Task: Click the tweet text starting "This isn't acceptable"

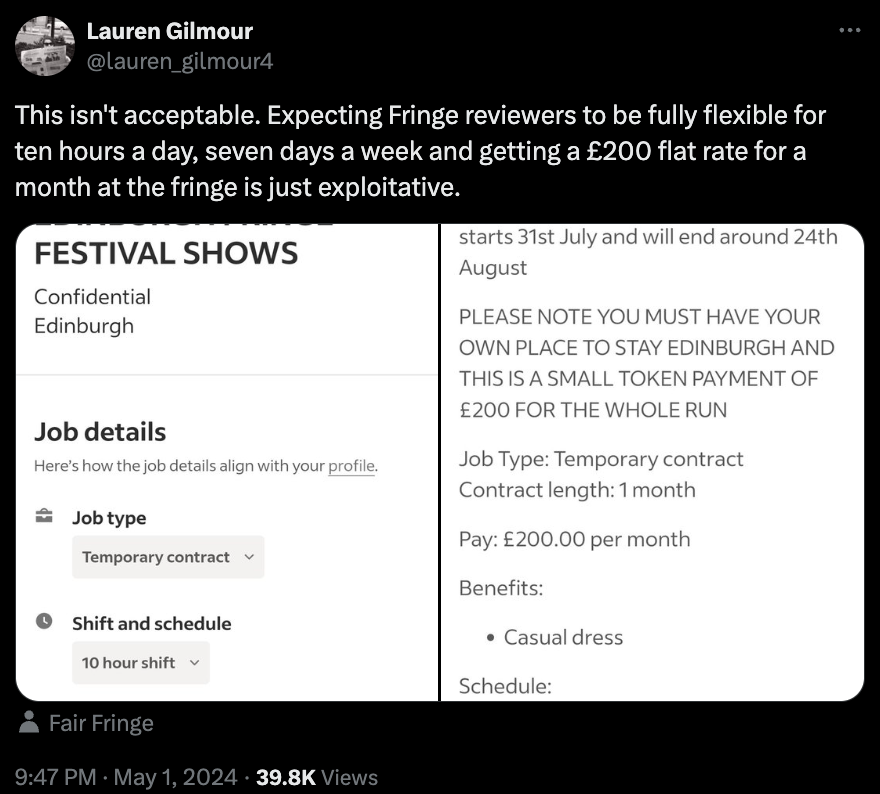Action: (420, 150)
